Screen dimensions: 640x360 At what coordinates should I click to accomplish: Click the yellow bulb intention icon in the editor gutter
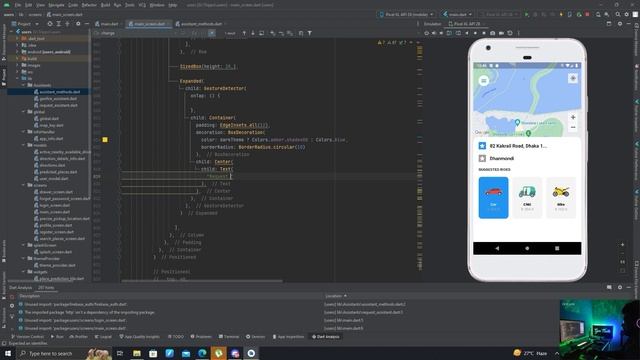pyautogui.click(x=105, y=140)
